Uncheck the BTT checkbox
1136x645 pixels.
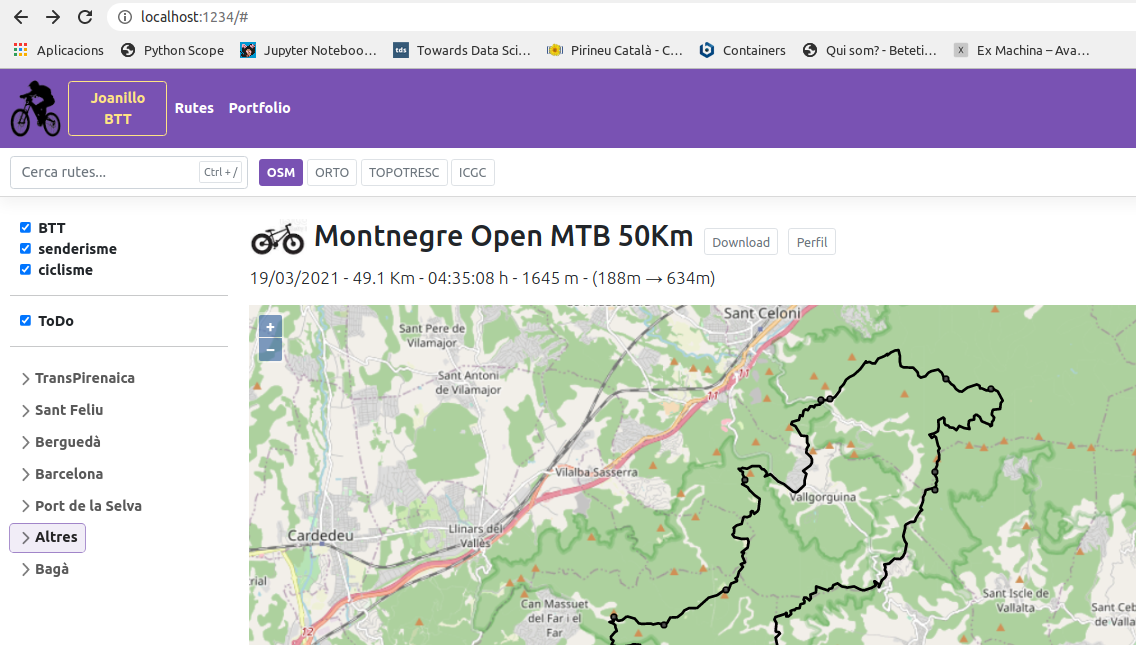pos(26,228)
